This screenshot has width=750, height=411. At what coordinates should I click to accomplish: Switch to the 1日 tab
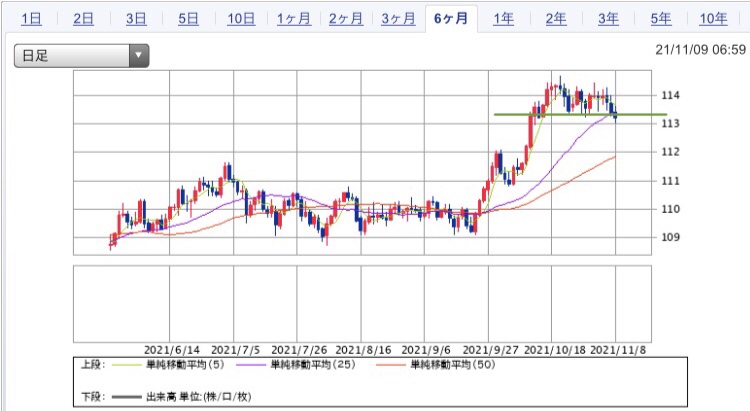[x=32, y=19]
